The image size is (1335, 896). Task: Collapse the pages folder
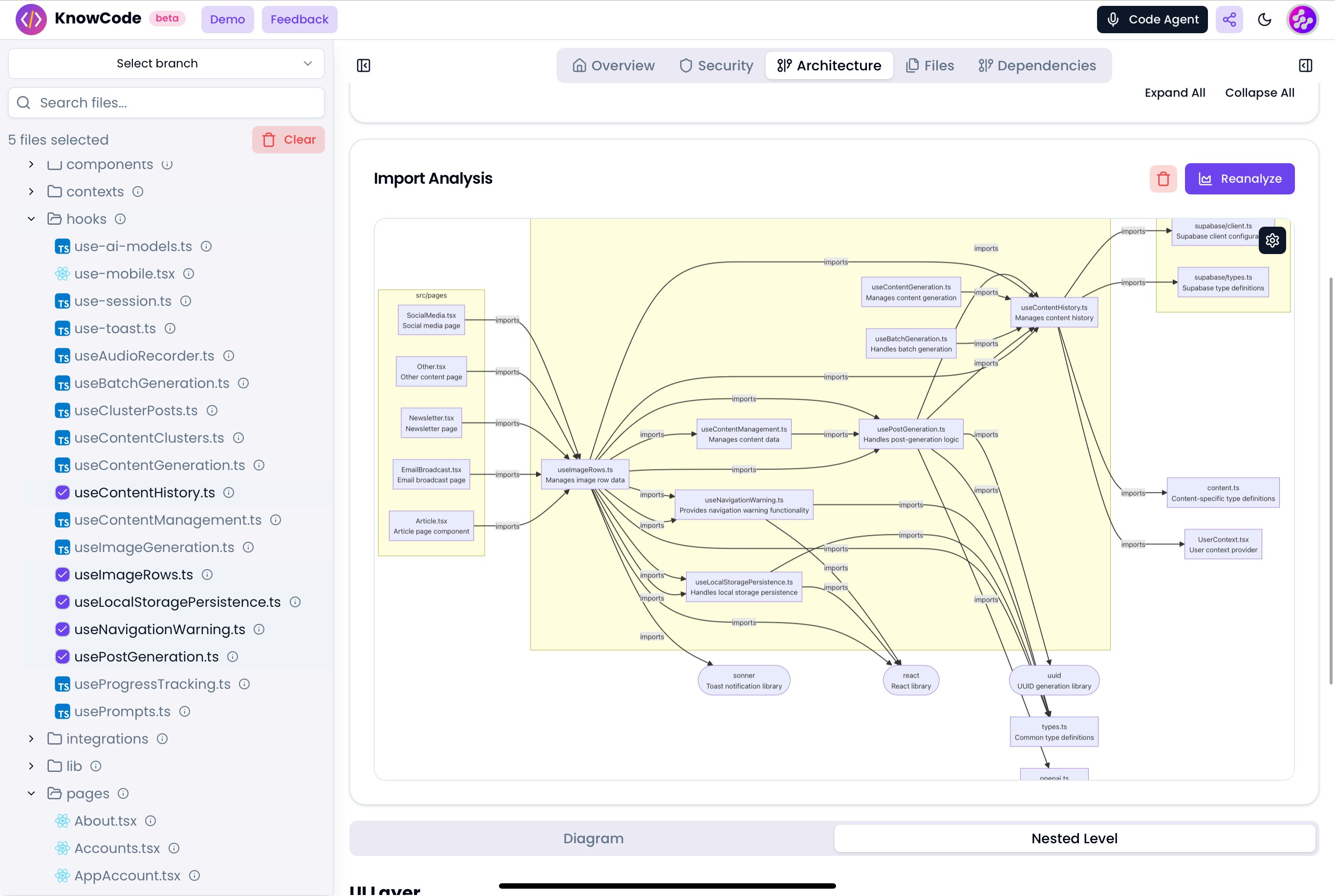coord(31,793)
